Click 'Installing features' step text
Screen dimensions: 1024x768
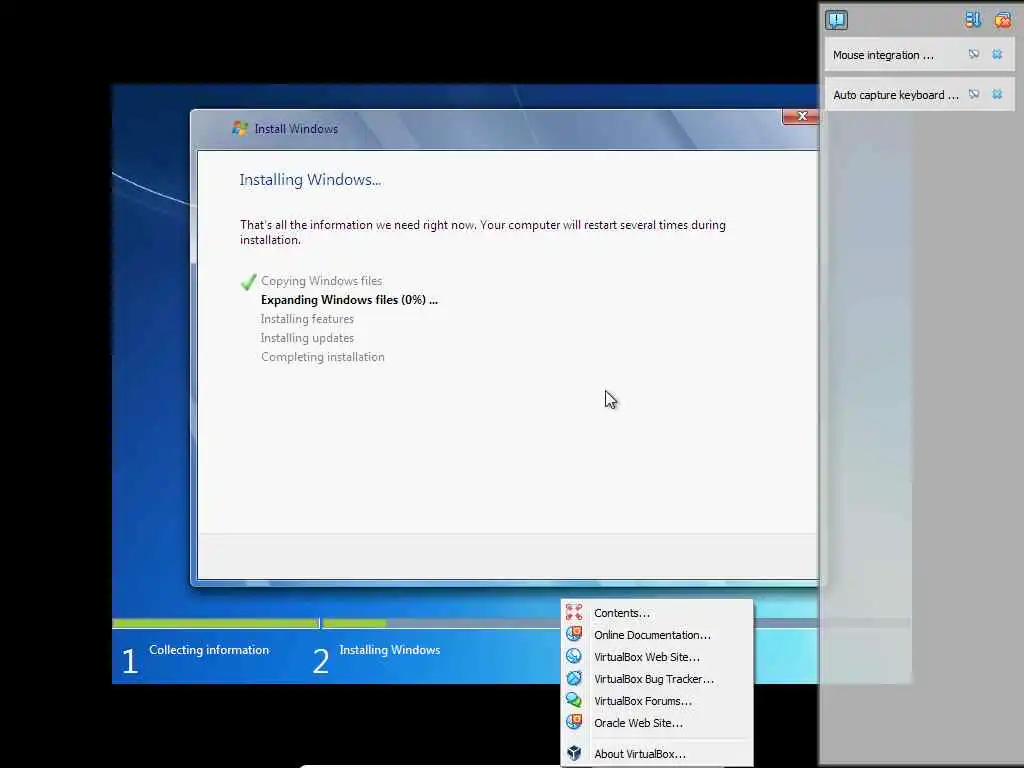pyautogui.click(x=307, y=319)
